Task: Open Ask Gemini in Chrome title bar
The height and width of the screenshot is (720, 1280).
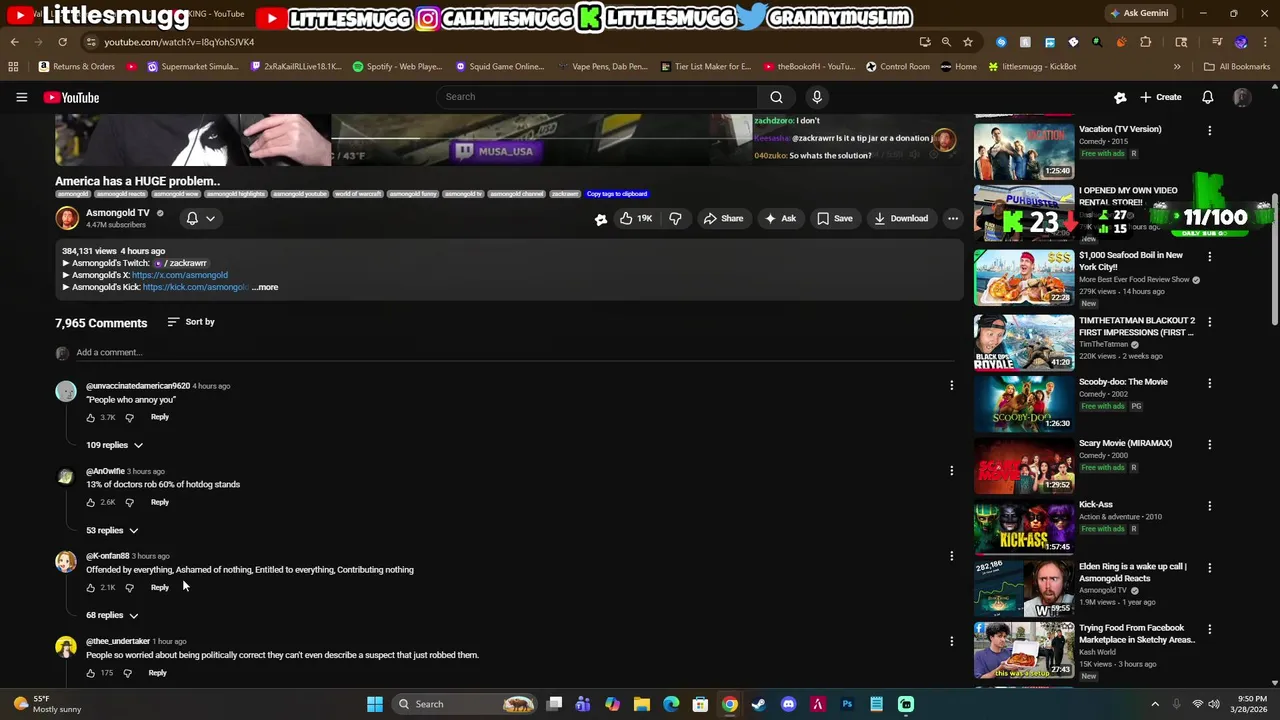Action: tap(1138, 13)
